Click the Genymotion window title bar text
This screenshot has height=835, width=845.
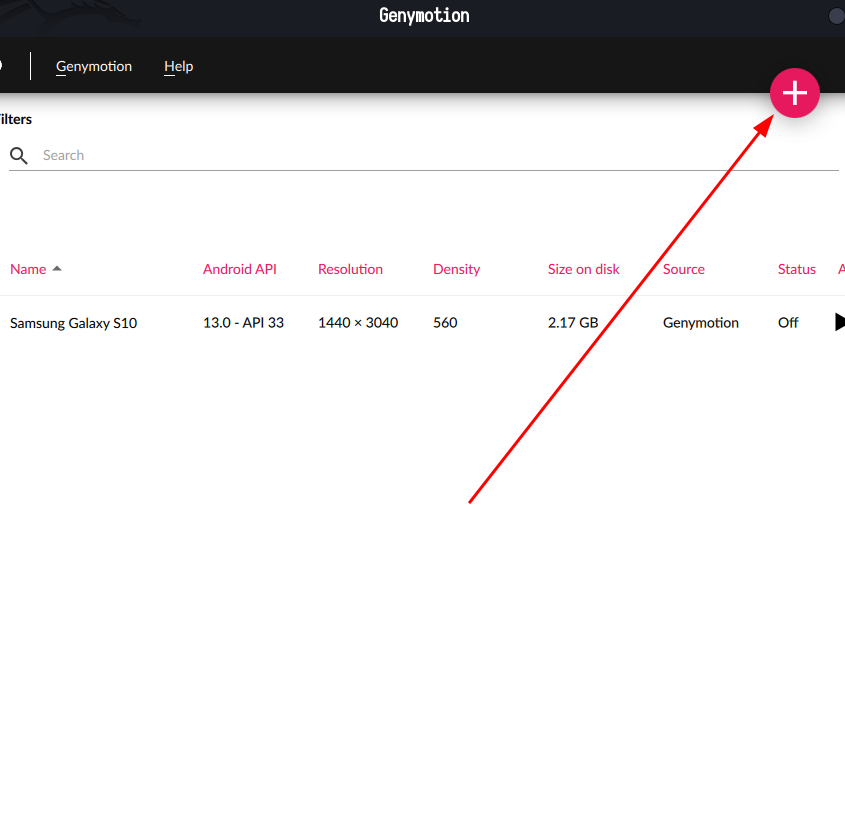coord(424,16)
